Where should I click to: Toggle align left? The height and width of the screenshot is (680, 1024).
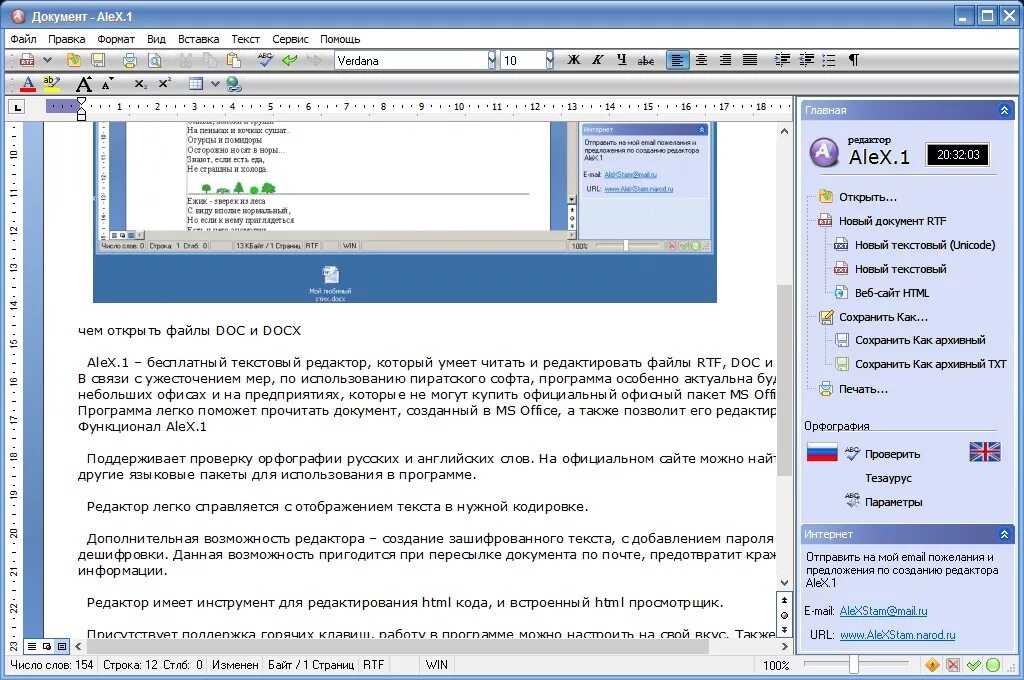677,60
